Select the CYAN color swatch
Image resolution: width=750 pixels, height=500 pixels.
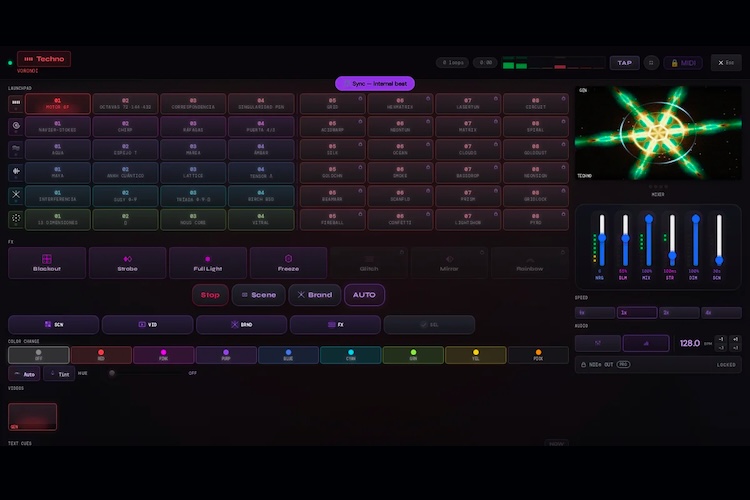(x=351, y=355)
